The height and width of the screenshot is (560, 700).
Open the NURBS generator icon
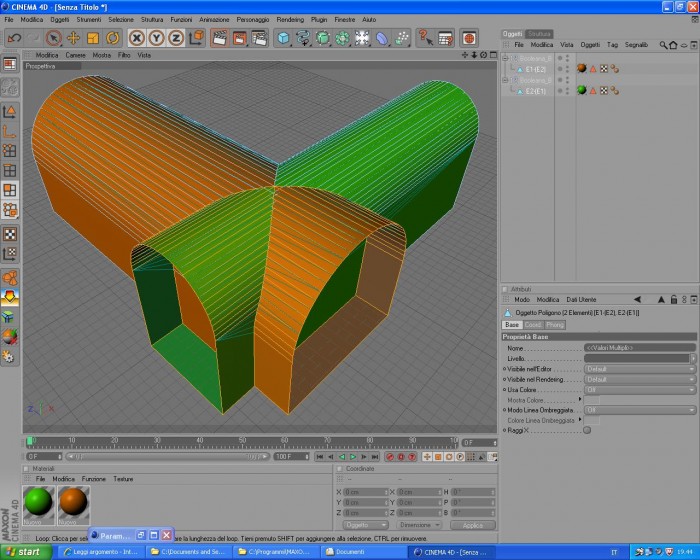[322, 38]
